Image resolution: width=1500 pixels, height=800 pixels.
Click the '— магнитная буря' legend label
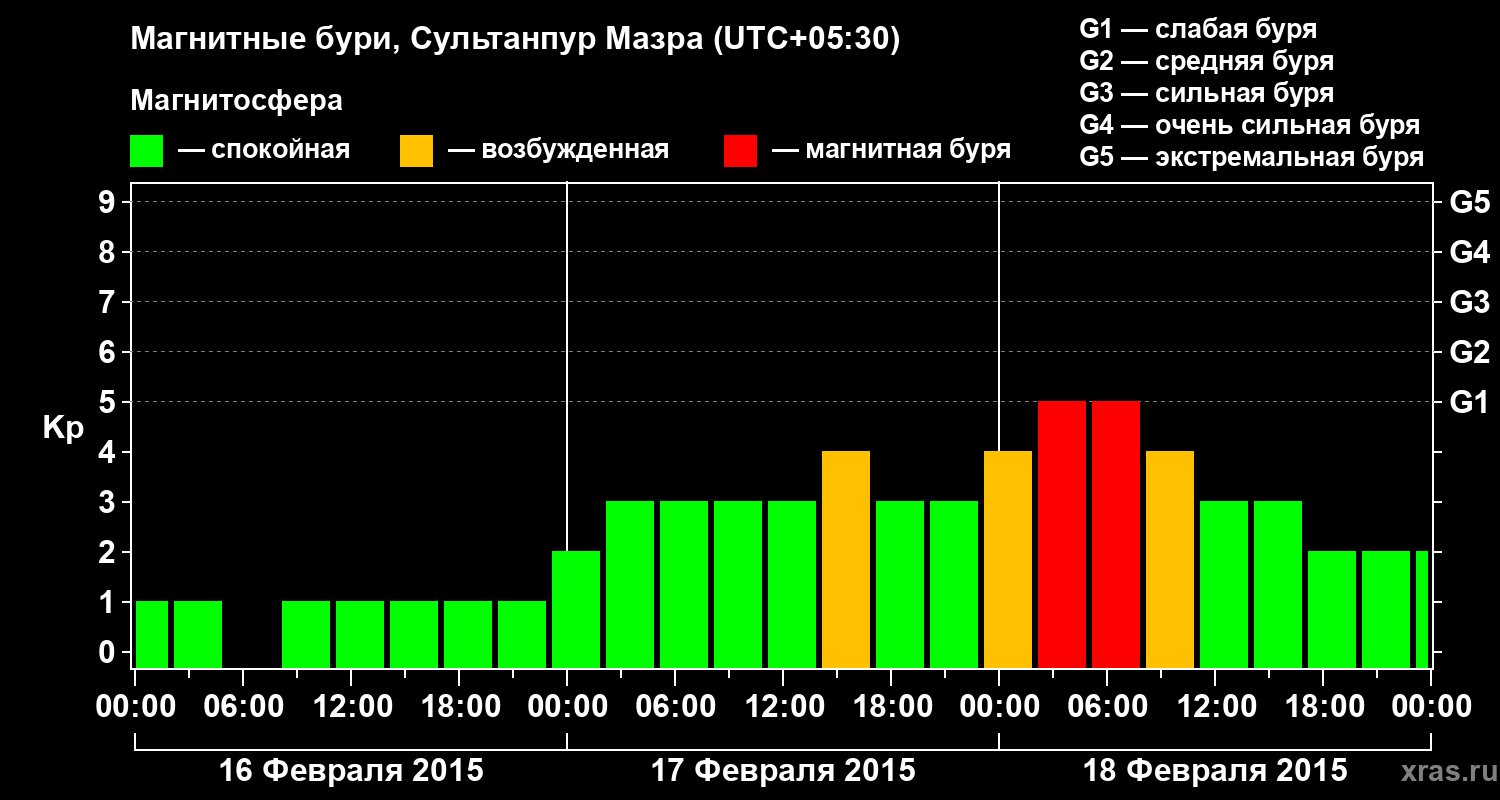892,151
